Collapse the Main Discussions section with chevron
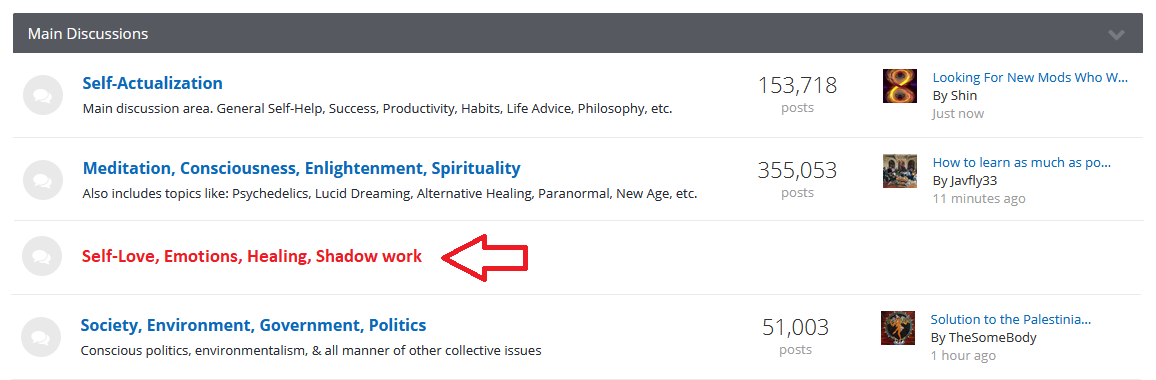The height and width of the screenshot is (380, 1156). pyautogui.click(x=1116, y=35)
